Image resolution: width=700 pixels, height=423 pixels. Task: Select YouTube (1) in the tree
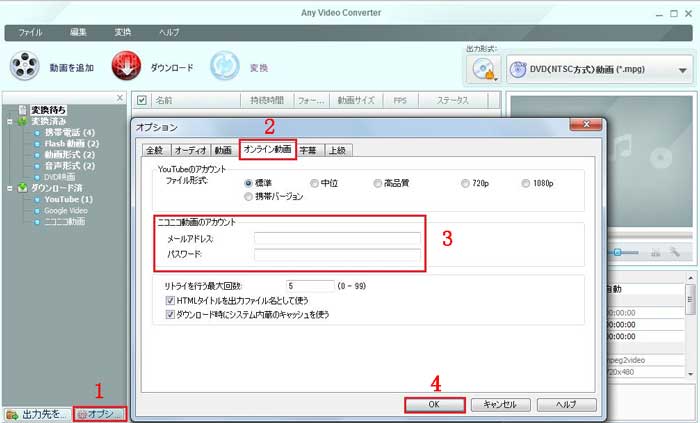pyautogui.click(x=68, y=199)
